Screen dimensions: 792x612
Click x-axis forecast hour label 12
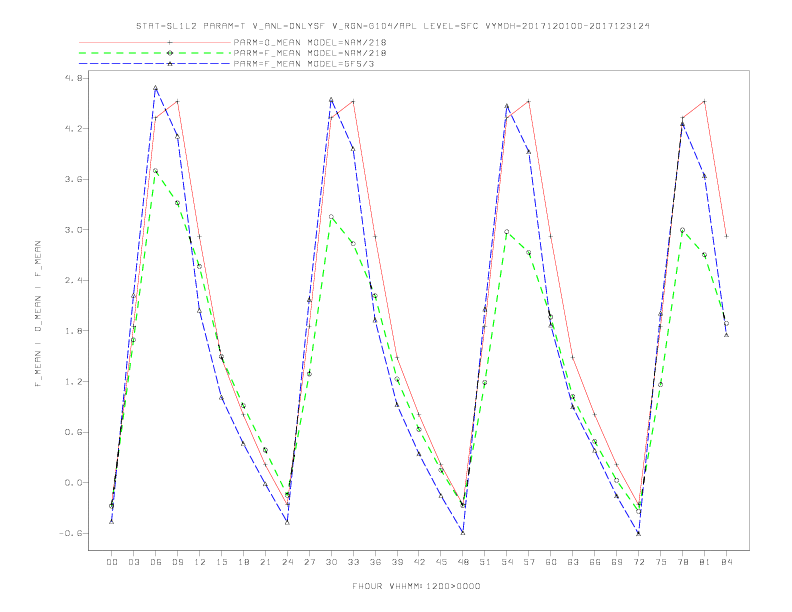(x=200, y=562)
